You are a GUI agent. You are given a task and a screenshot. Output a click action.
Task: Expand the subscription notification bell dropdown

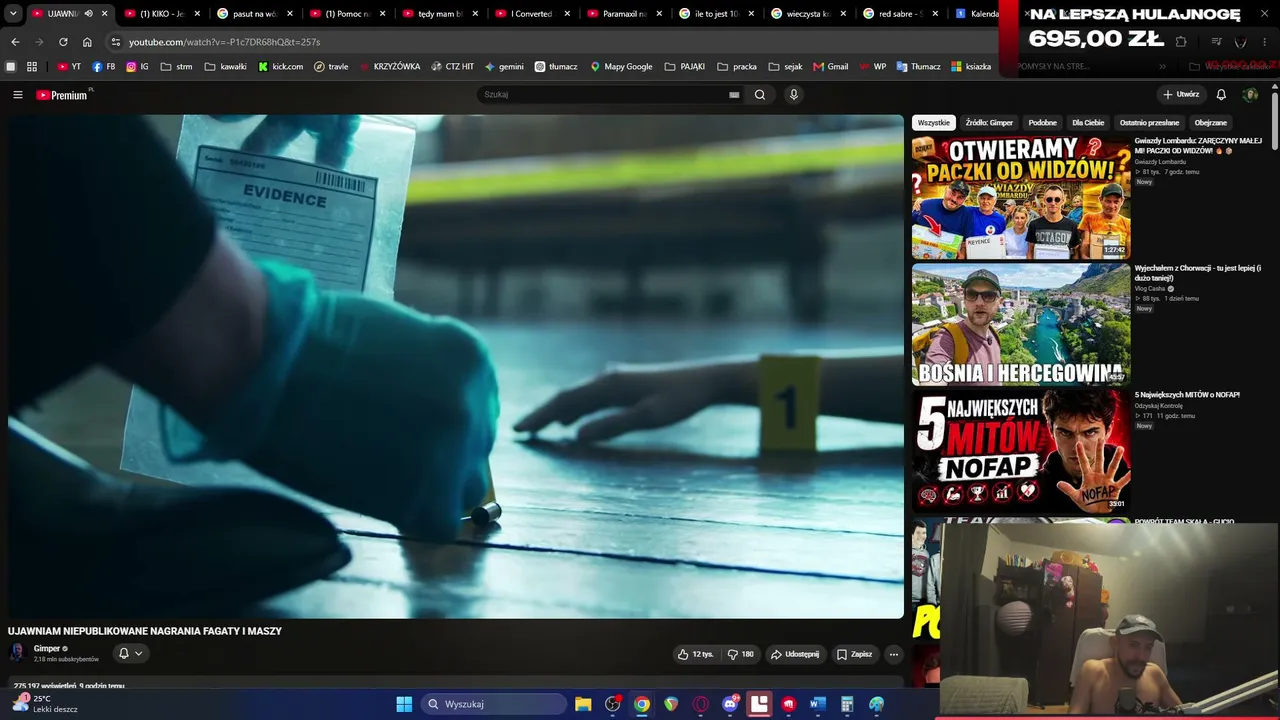click(x=131, y=653)
